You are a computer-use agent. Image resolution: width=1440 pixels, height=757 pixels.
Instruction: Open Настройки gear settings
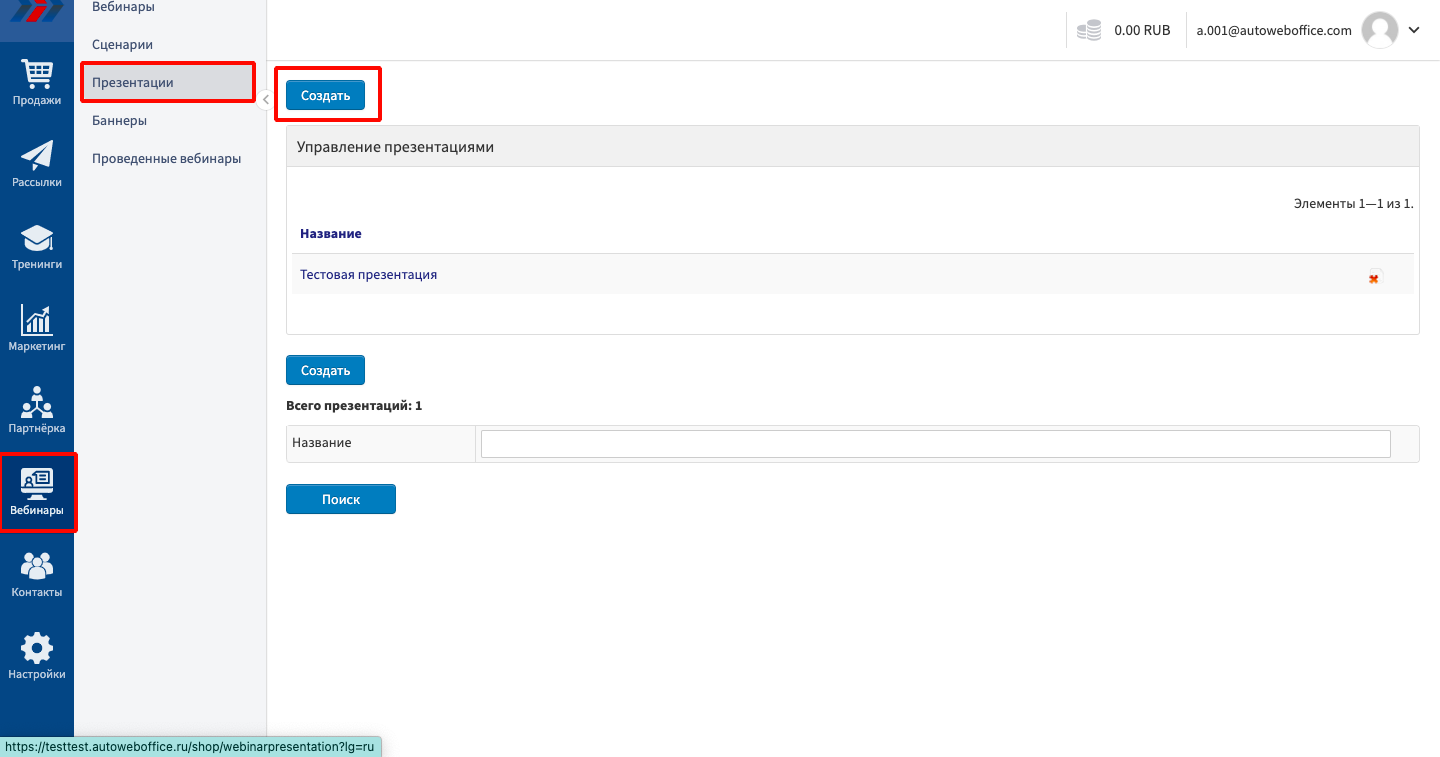pos(37,656)
